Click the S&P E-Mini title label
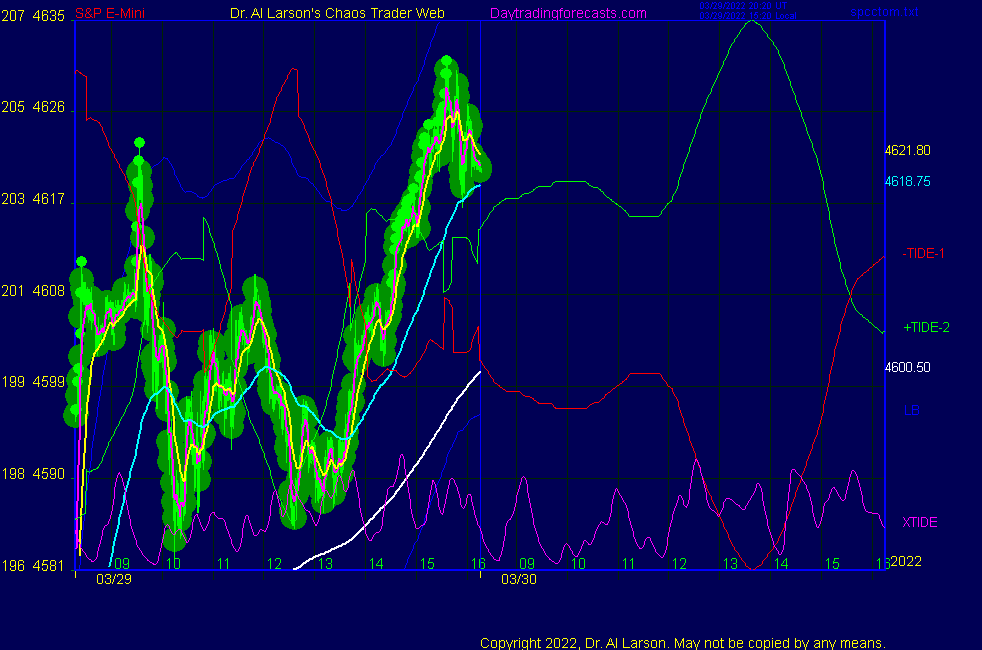This screenshot has width=982, height=650. 110,13
